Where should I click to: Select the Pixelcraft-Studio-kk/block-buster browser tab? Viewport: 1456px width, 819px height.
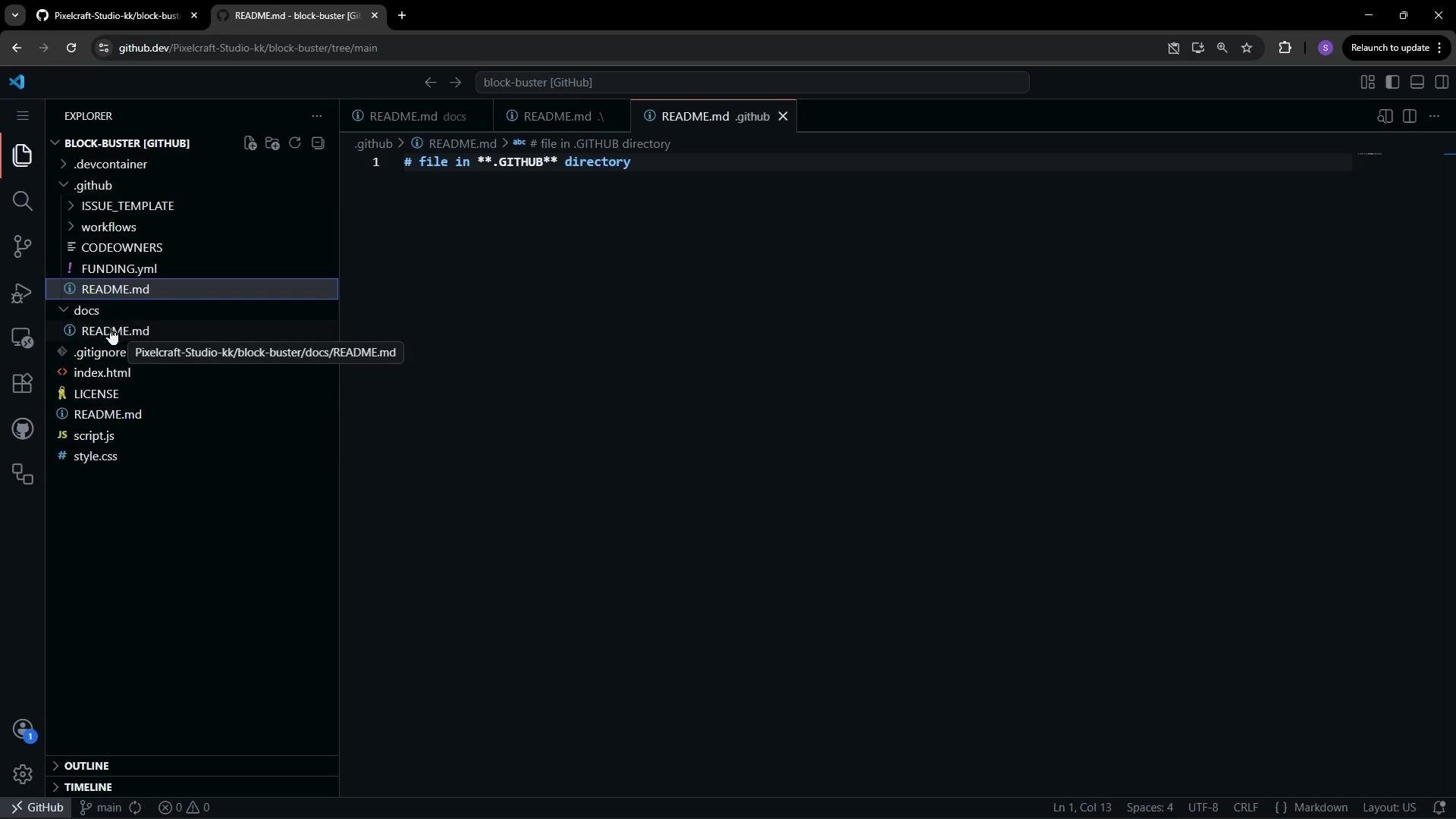coord(116,15)
